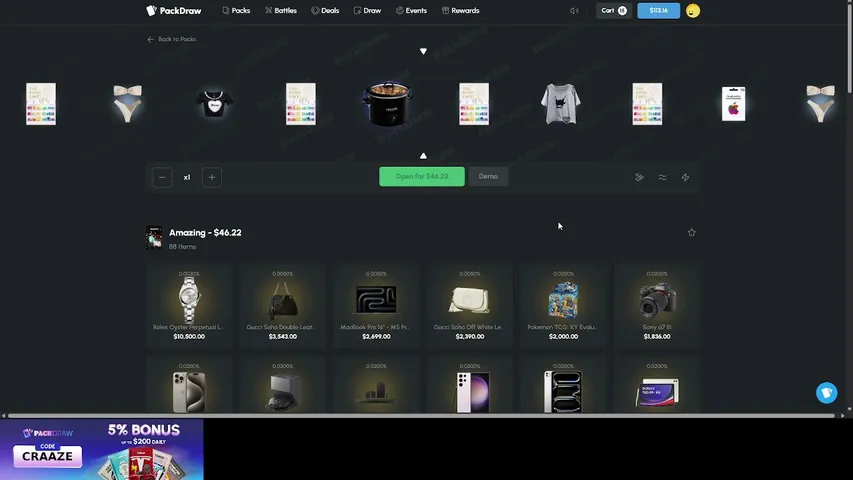Click the black heart t-shirt in reel
853x480 pixels.
[214, 103]
